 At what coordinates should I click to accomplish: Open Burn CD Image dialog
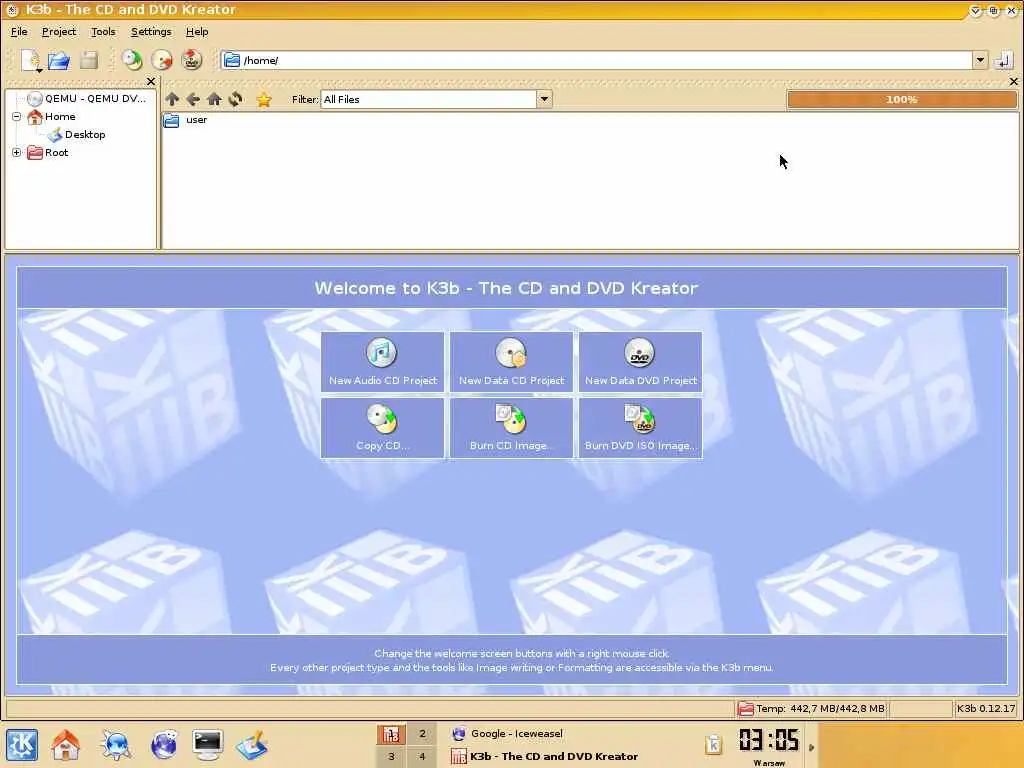pyautogui.click(x=511, y=428)
